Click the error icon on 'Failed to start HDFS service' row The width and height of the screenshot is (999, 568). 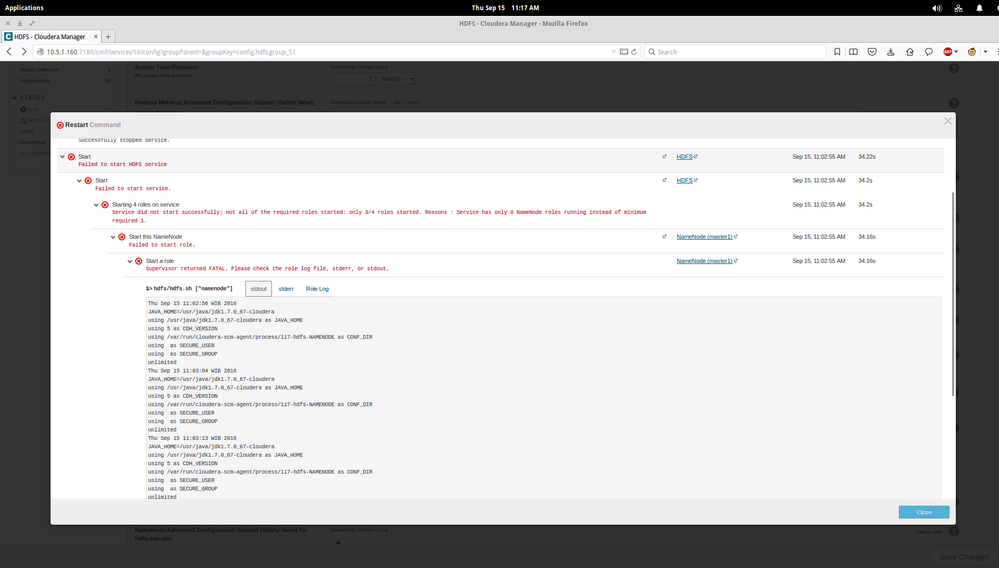[x=71, y=157]
